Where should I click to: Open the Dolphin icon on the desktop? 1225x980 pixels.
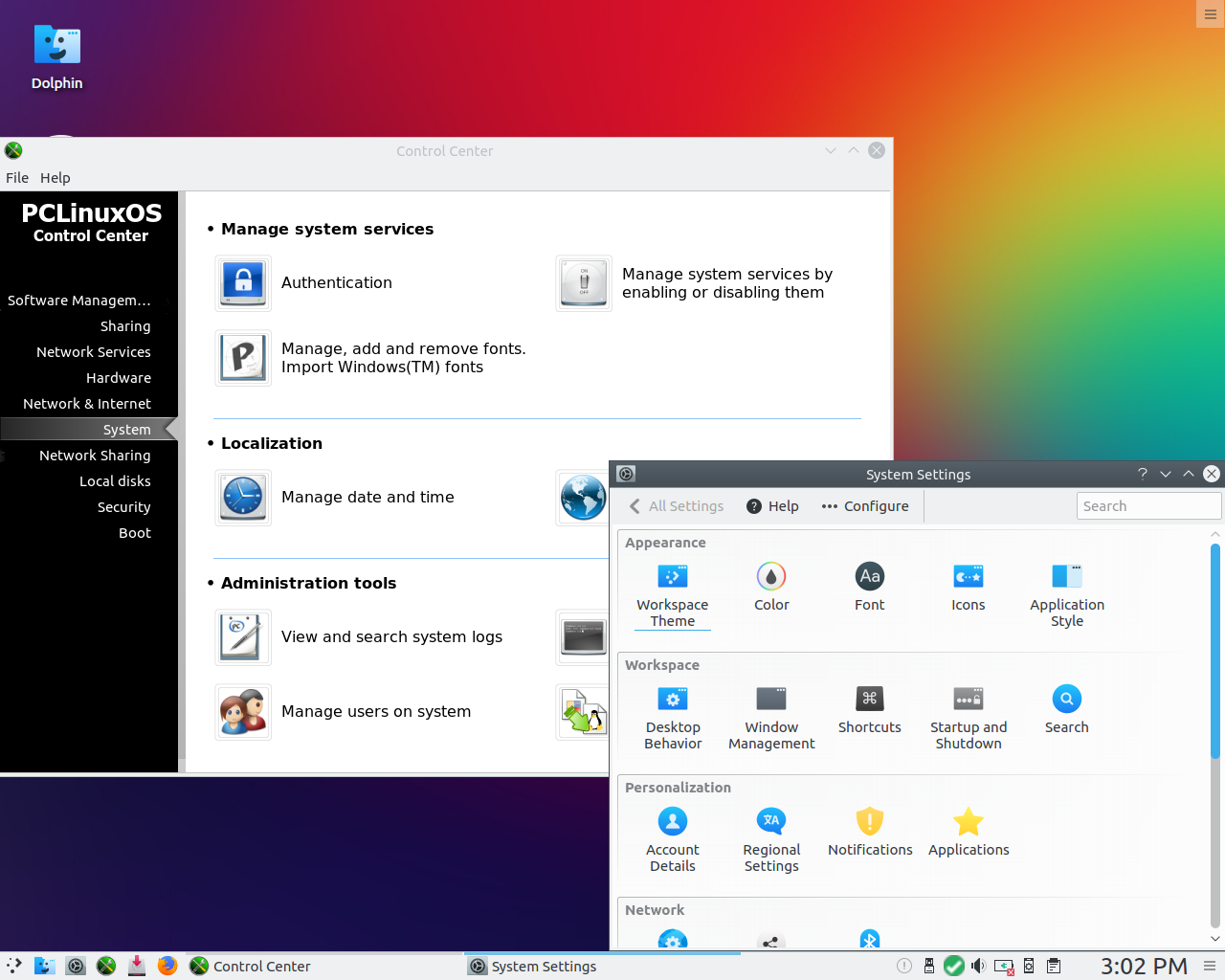57,57
